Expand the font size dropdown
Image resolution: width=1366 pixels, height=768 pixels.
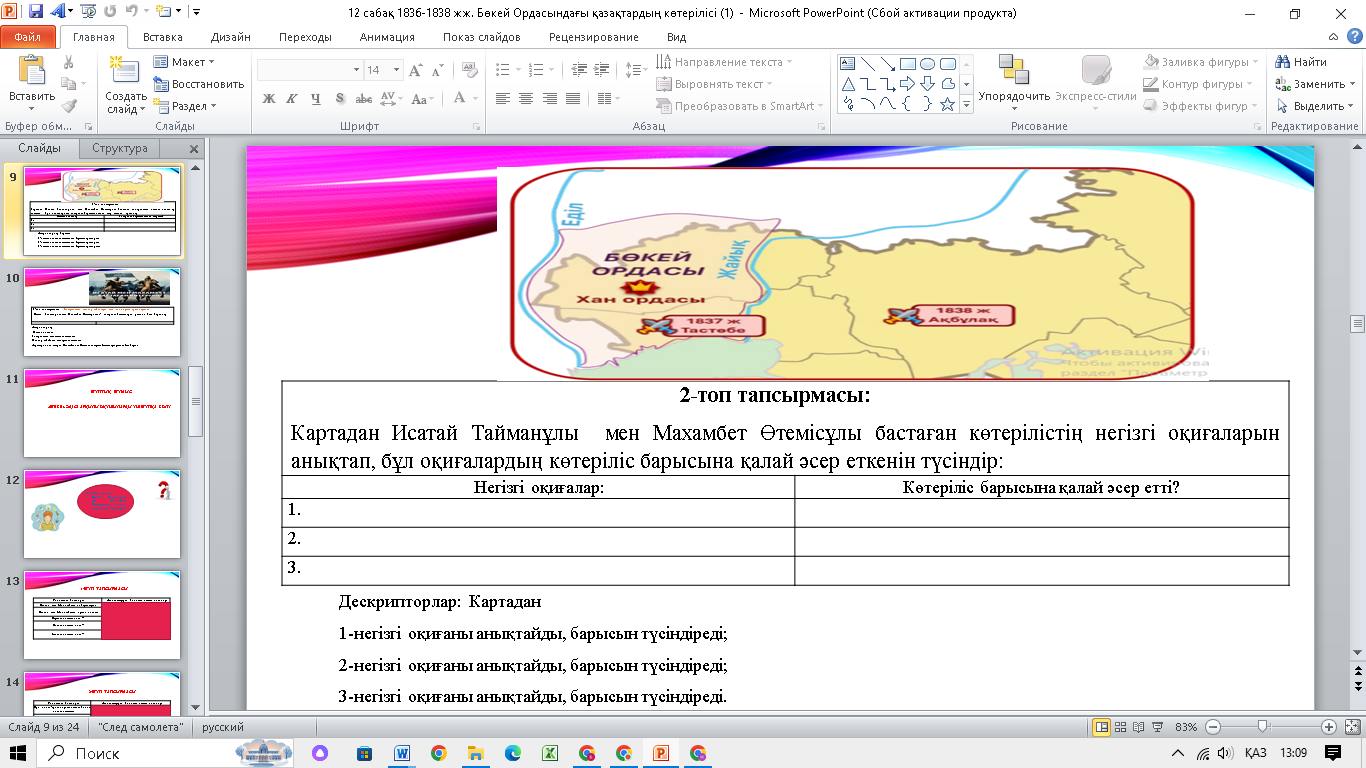click(x=394, y=70)
